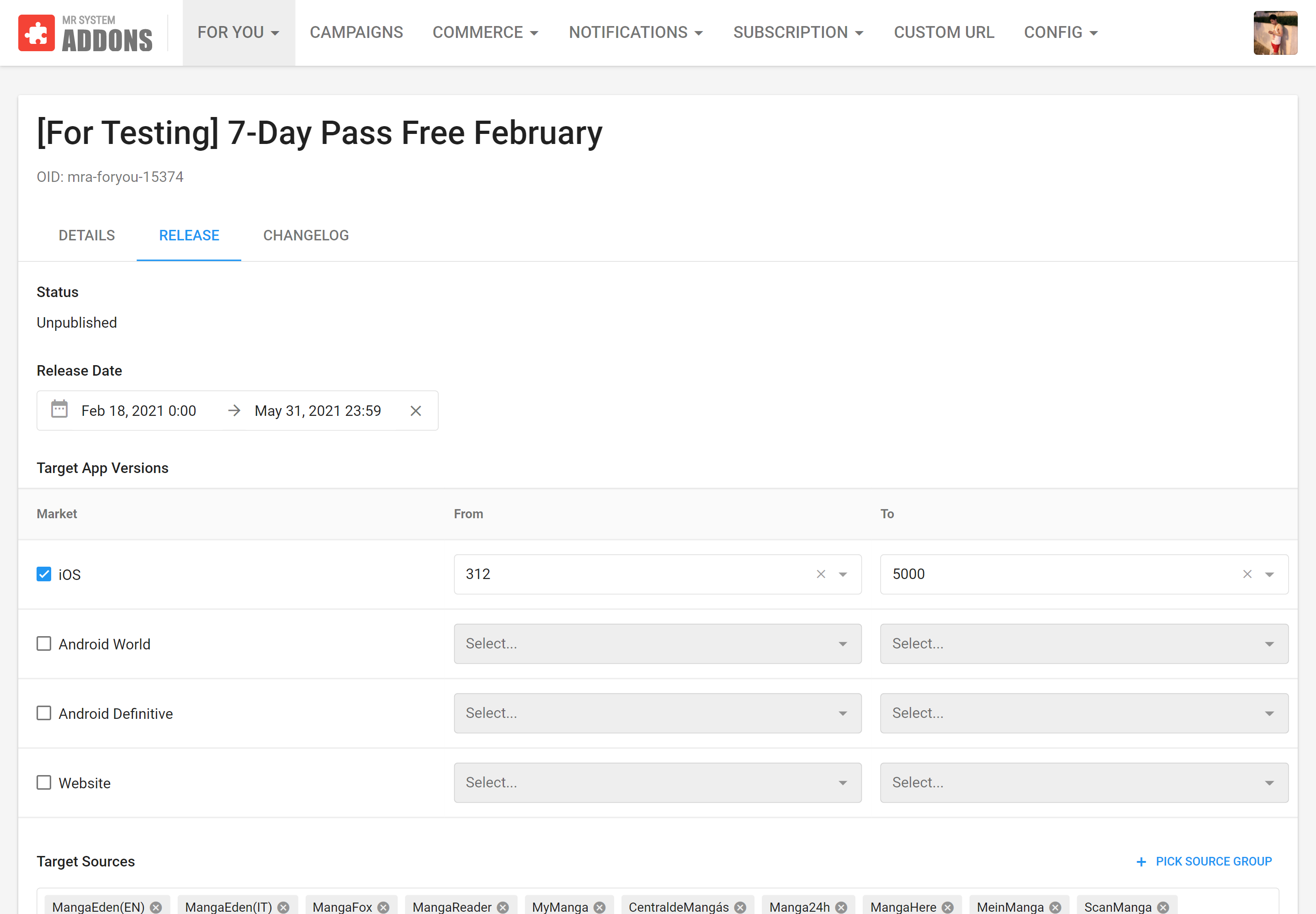Switch to the Details tab

pos(86,235)
